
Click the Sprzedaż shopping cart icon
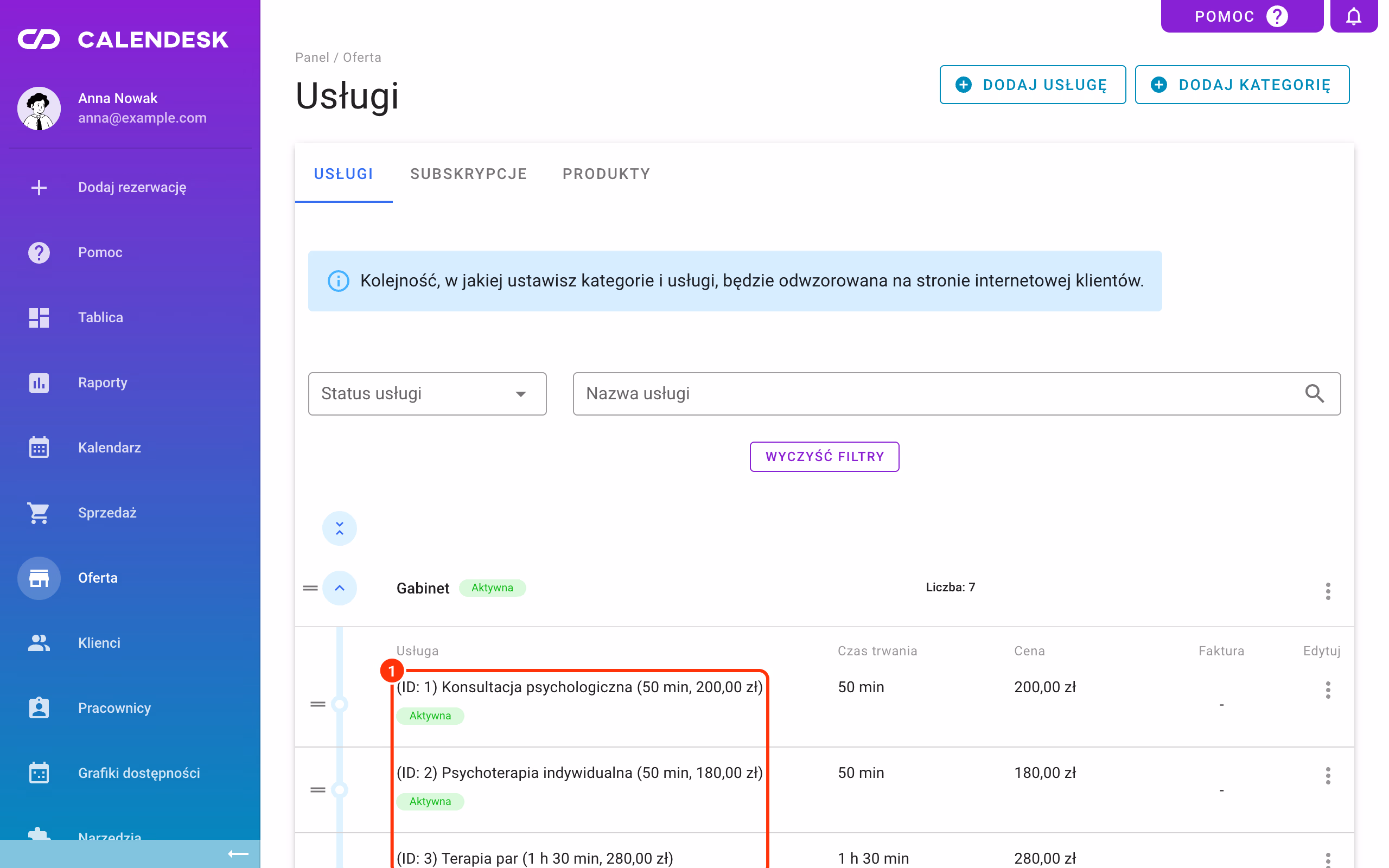[x=39, y=513]
